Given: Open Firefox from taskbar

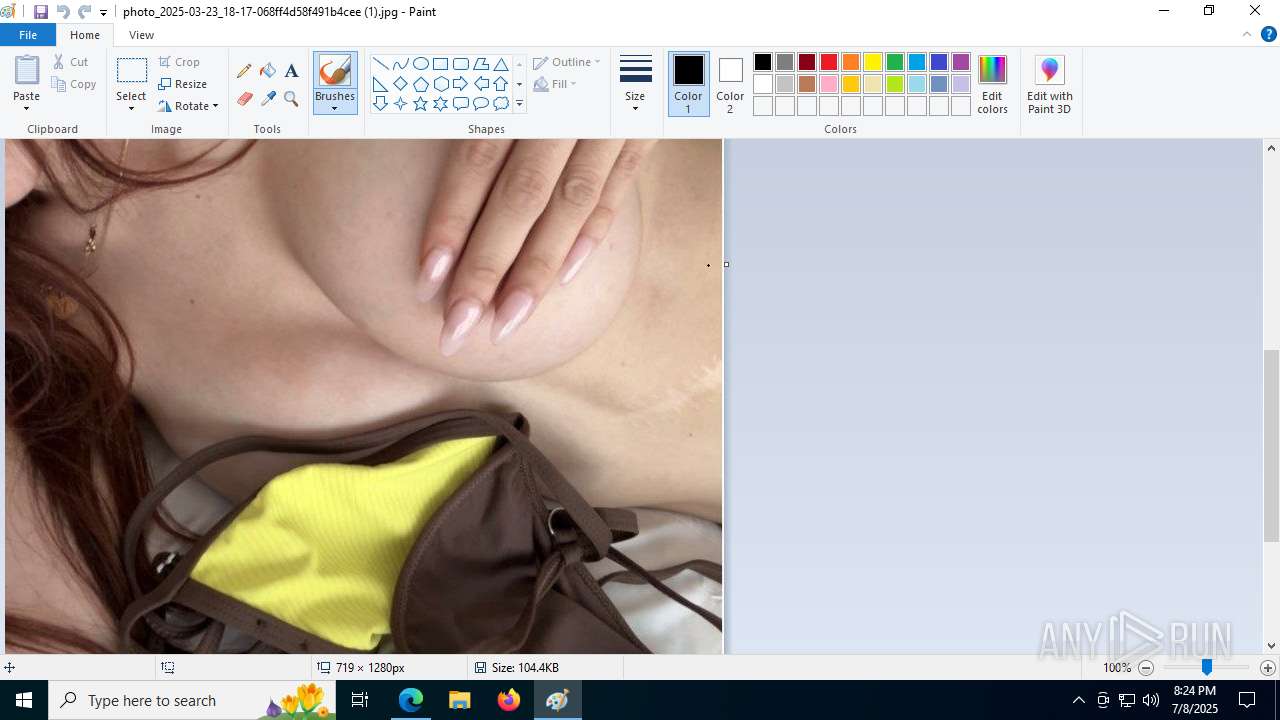Looking at the screenshot, I should click(x=508, y=700).
